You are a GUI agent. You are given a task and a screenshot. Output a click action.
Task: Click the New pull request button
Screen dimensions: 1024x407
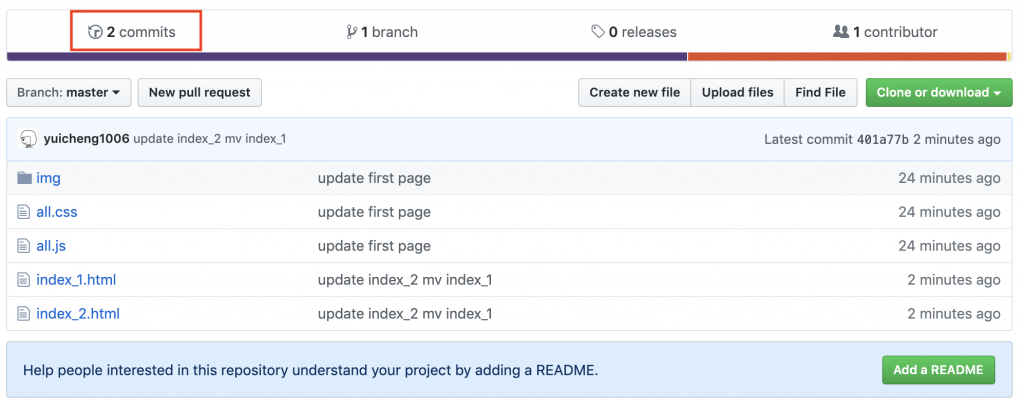pyautogui.click(x=199, y=93)
